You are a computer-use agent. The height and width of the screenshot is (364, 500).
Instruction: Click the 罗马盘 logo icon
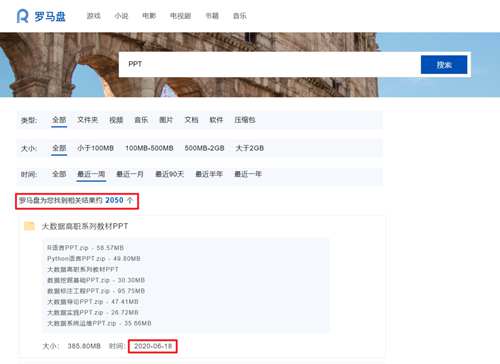pos(22,16)
